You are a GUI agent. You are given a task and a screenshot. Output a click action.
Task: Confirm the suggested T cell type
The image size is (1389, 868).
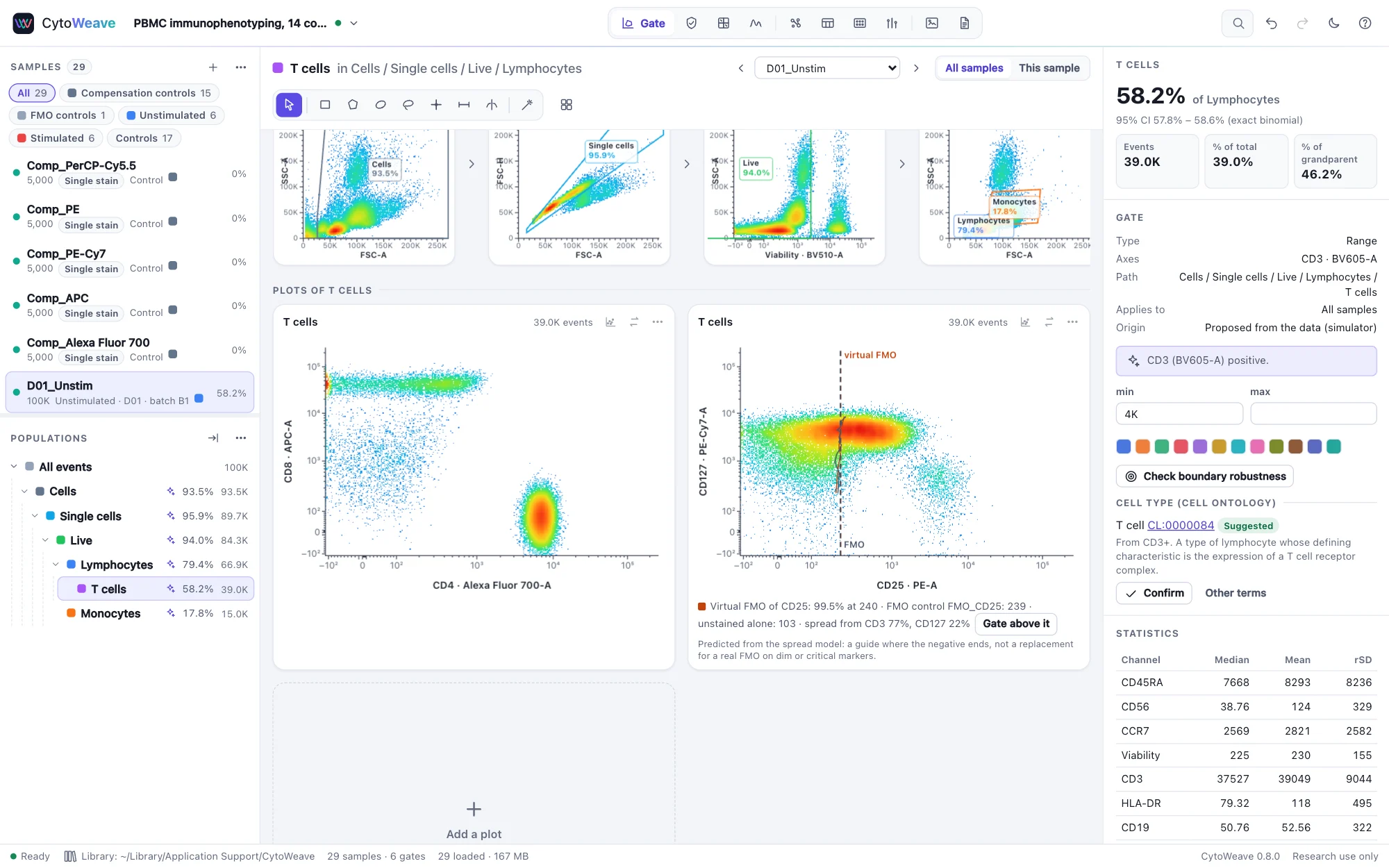1154,593
